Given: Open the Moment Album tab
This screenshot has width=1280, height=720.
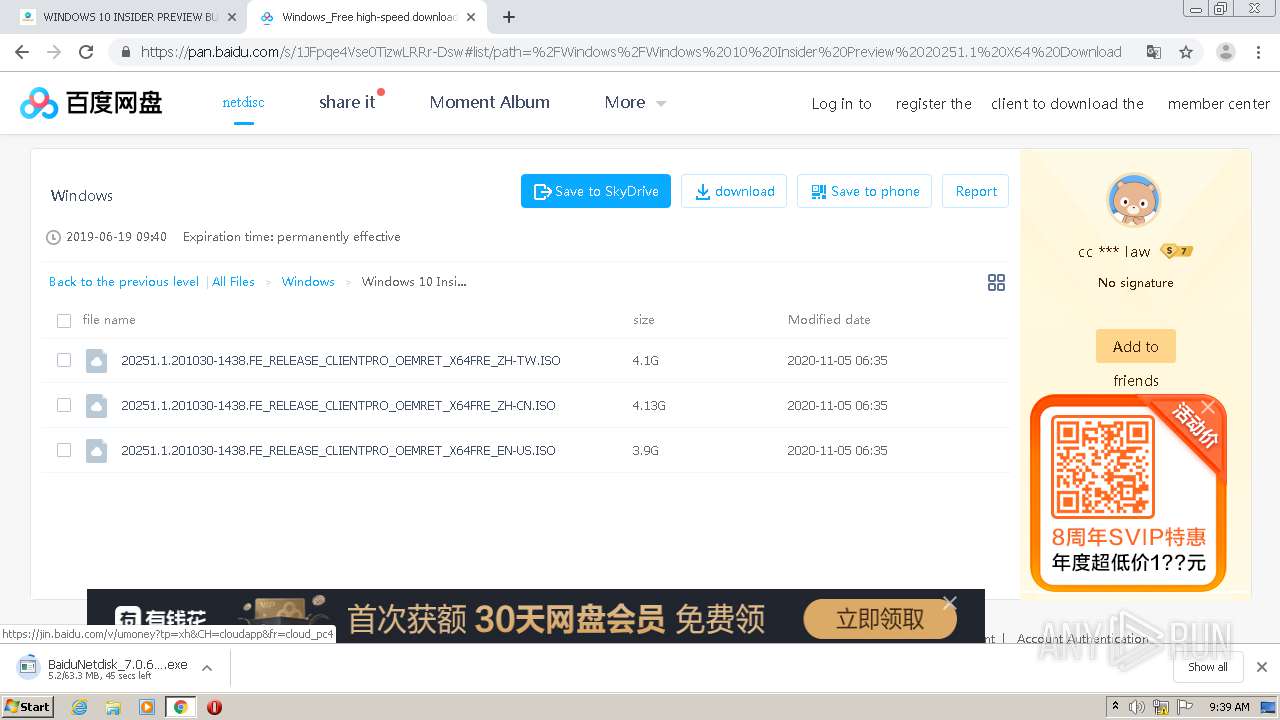Looking at the screenshot, I should 489,102.
